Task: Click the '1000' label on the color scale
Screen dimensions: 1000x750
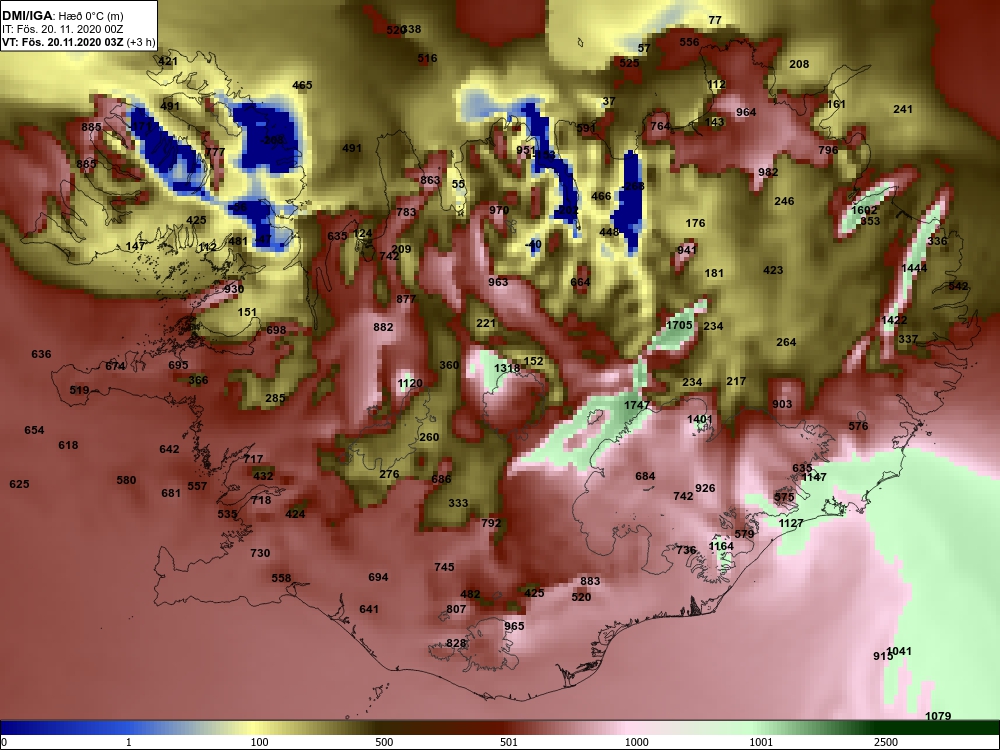Action: pyautogui.click(x=636, y=742)
